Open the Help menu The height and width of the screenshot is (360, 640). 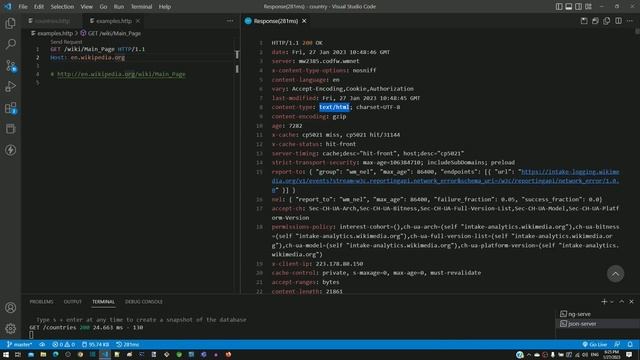164,7
